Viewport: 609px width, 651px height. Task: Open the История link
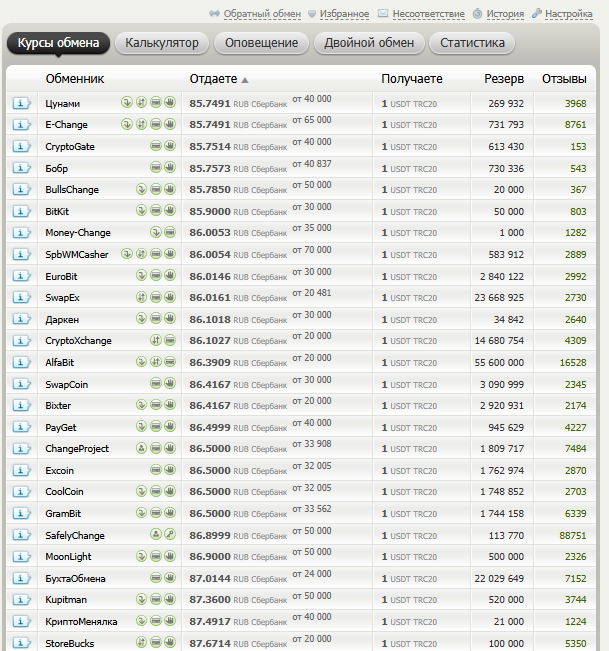(505, 14)
